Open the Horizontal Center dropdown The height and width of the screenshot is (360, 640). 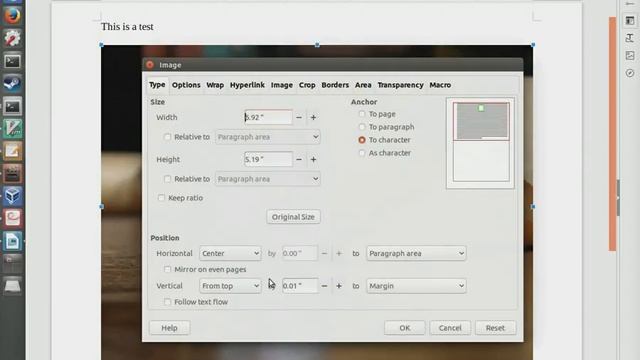(x=230, y=253)
